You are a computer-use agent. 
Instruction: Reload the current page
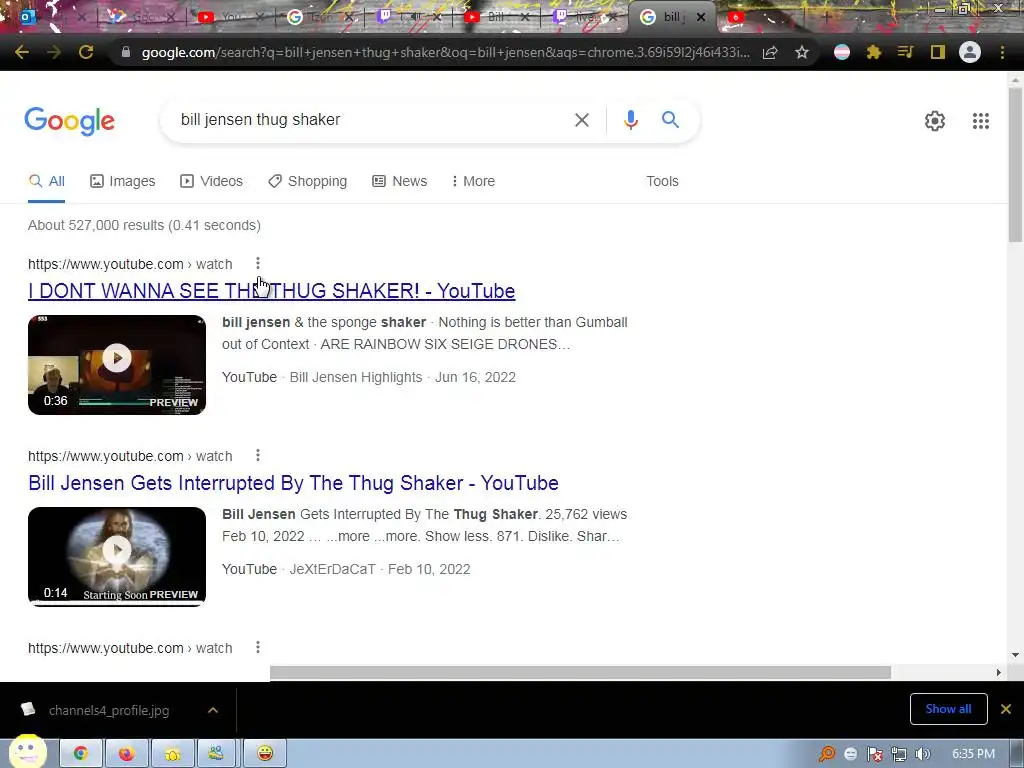pyautogui.click(x=86, y=52)
